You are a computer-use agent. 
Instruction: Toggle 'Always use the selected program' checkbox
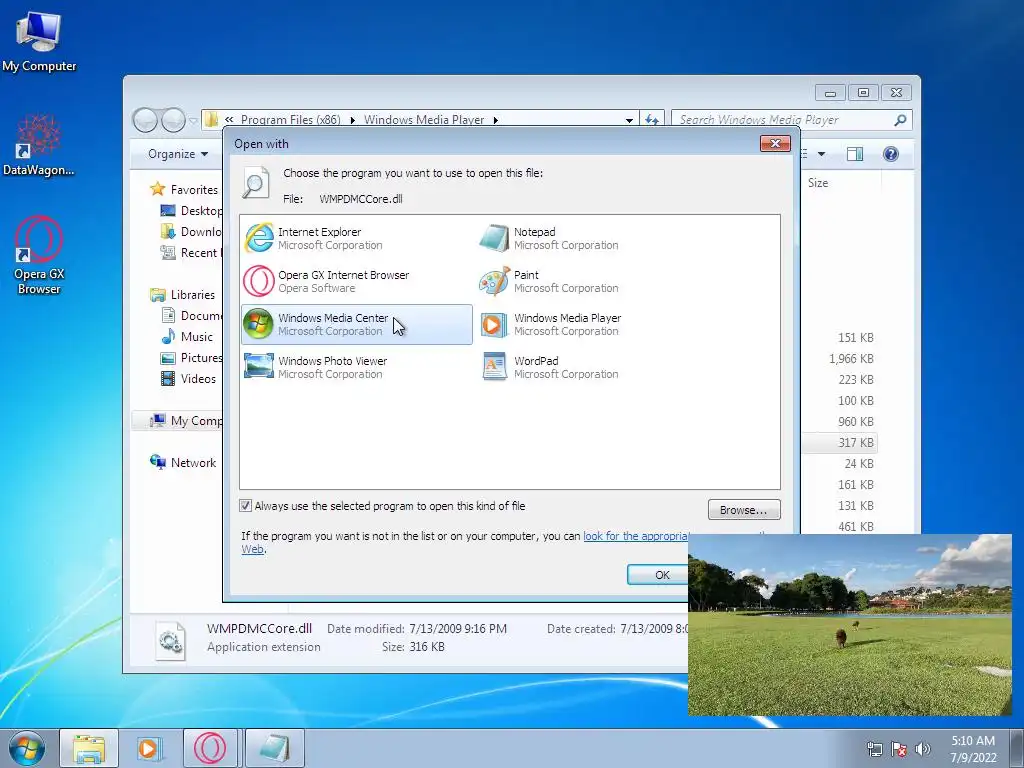tap(246, 505)
